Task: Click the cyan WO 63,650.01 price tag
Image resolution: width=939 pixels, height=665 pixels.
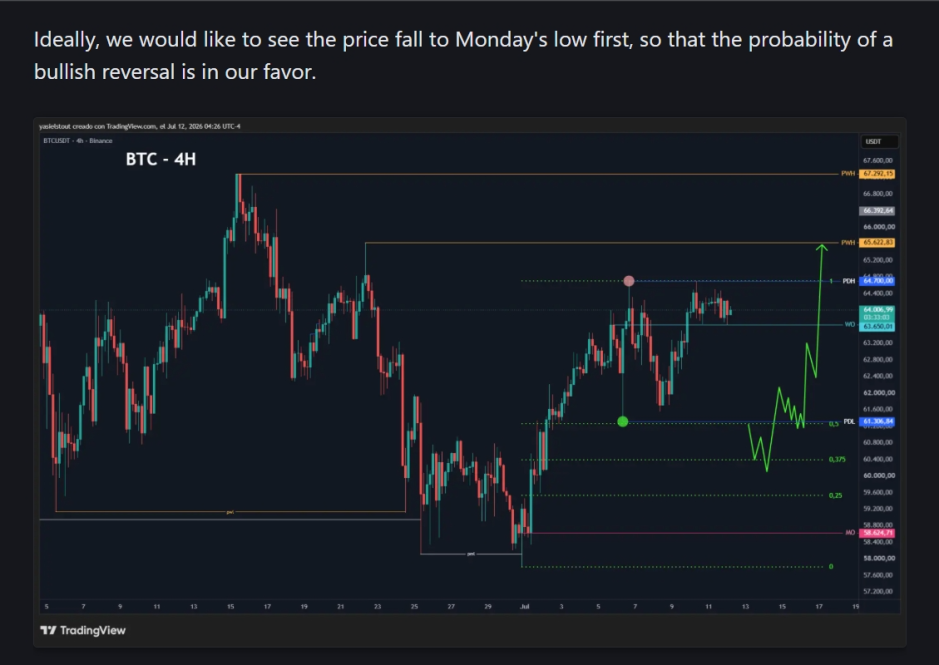Action: (877, 327)
